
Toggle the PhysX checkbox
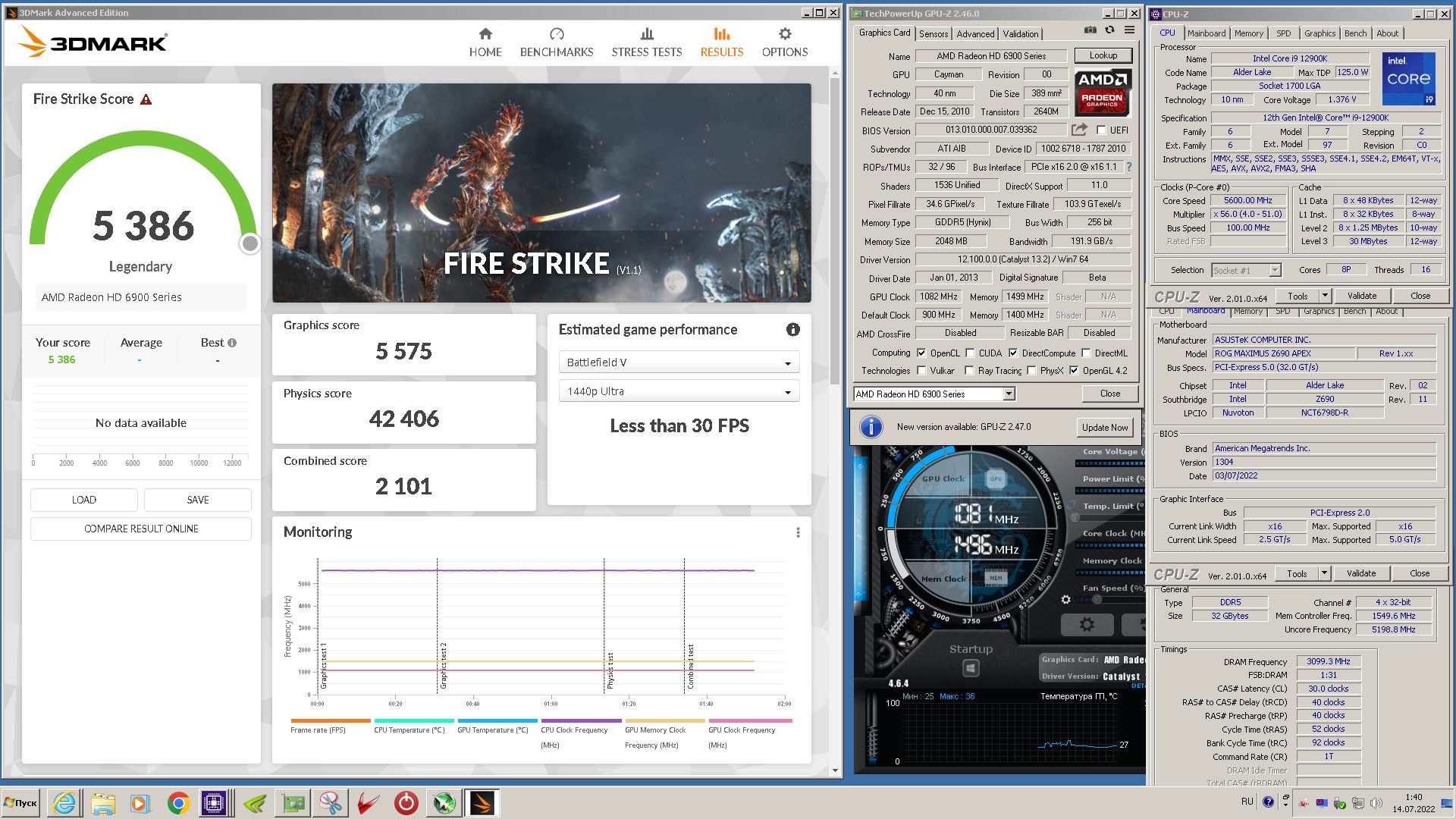click(1032, 371)
